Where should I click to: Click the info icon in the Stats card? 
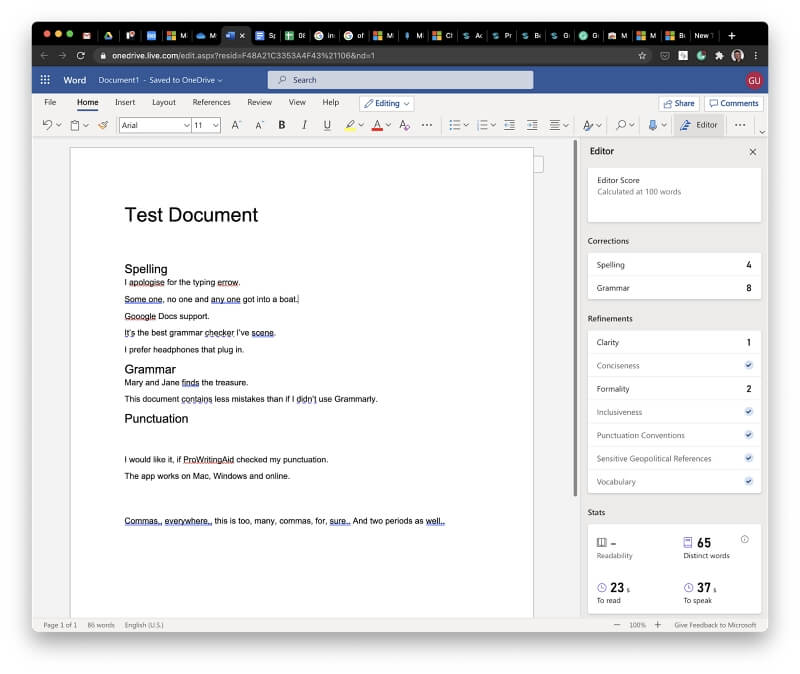pos(745,539)
